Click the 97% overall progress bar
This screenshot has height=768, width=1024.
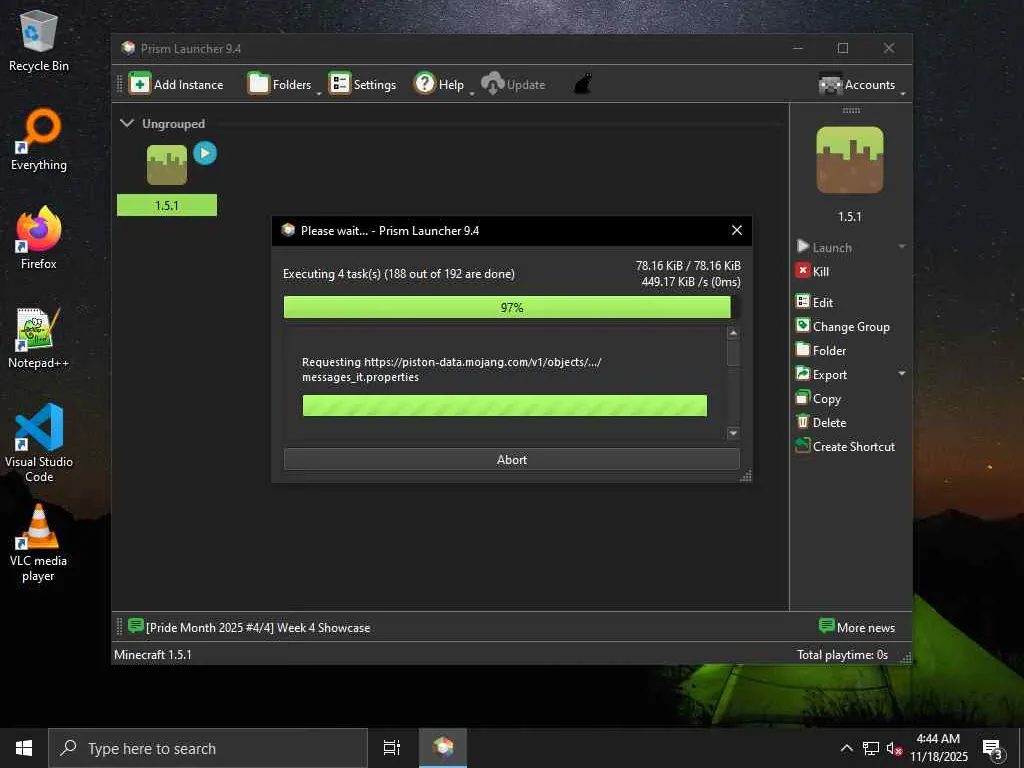click(511, 307)
